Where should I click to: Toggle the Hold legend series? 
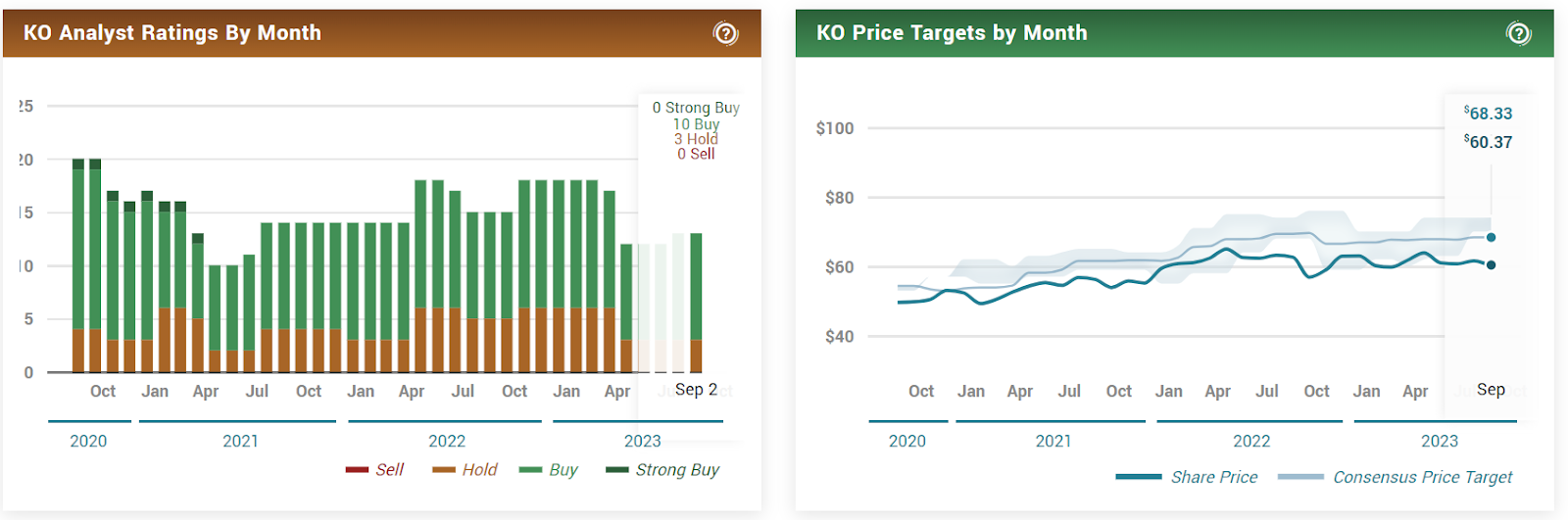465,470
